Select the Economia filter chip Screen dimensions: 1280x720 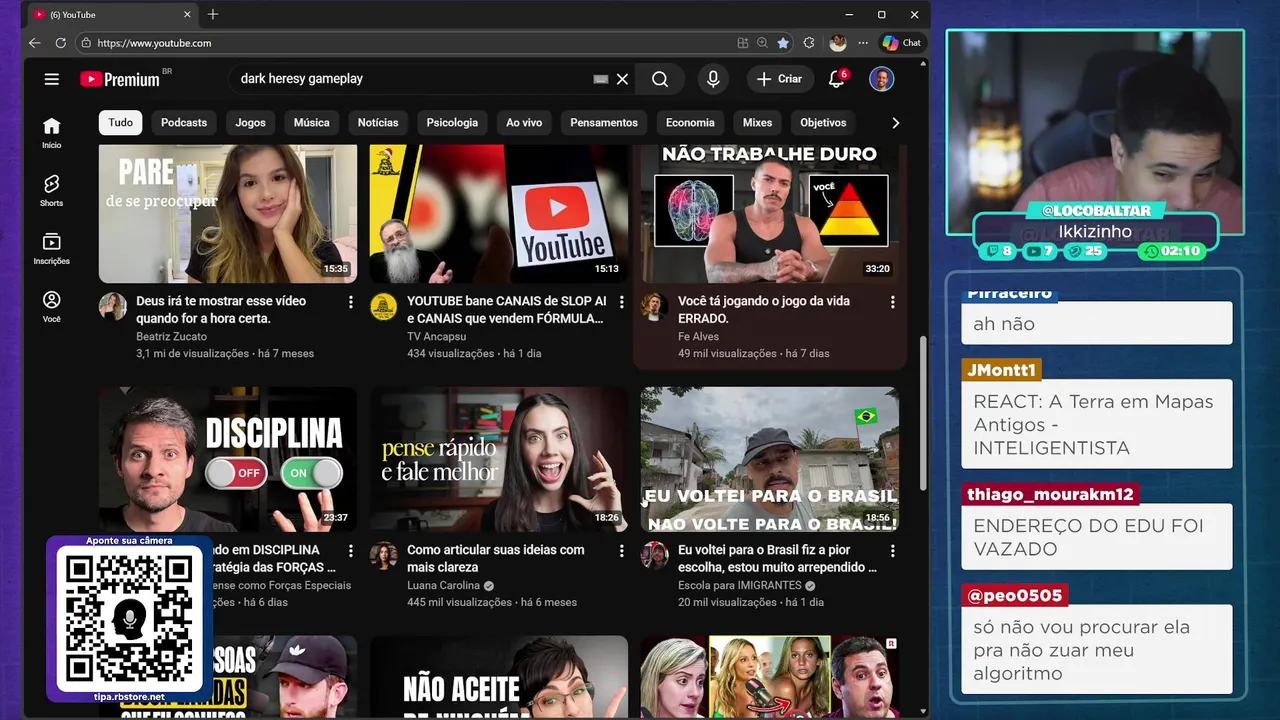point(690,122)
